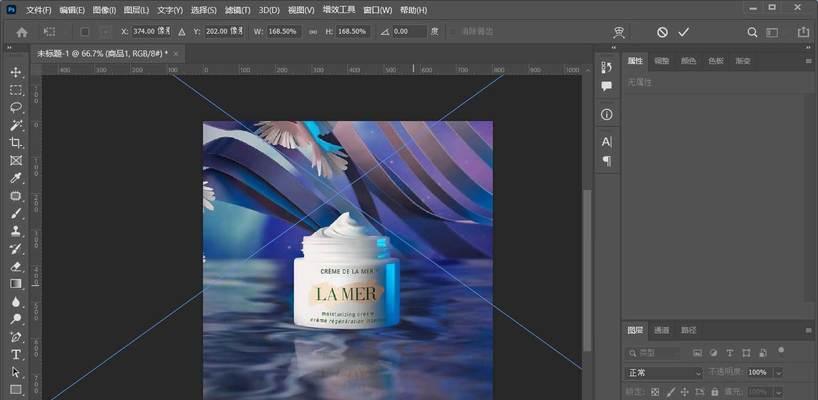
Task: Select the Rectangular Marquee tool
Action: point(16,90)
